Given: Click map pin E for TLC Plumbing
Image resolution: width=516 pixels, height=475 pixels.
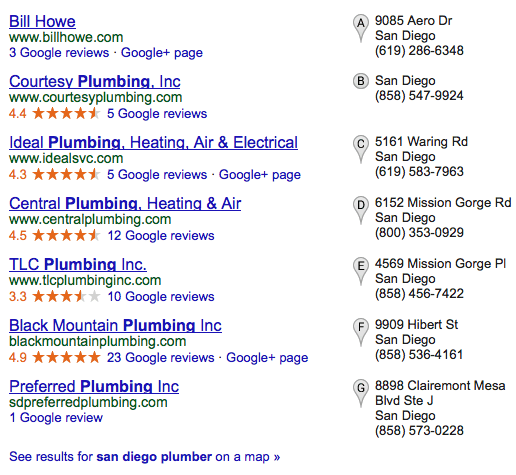Looking at the screenshot, I should (x=361, y=271).
